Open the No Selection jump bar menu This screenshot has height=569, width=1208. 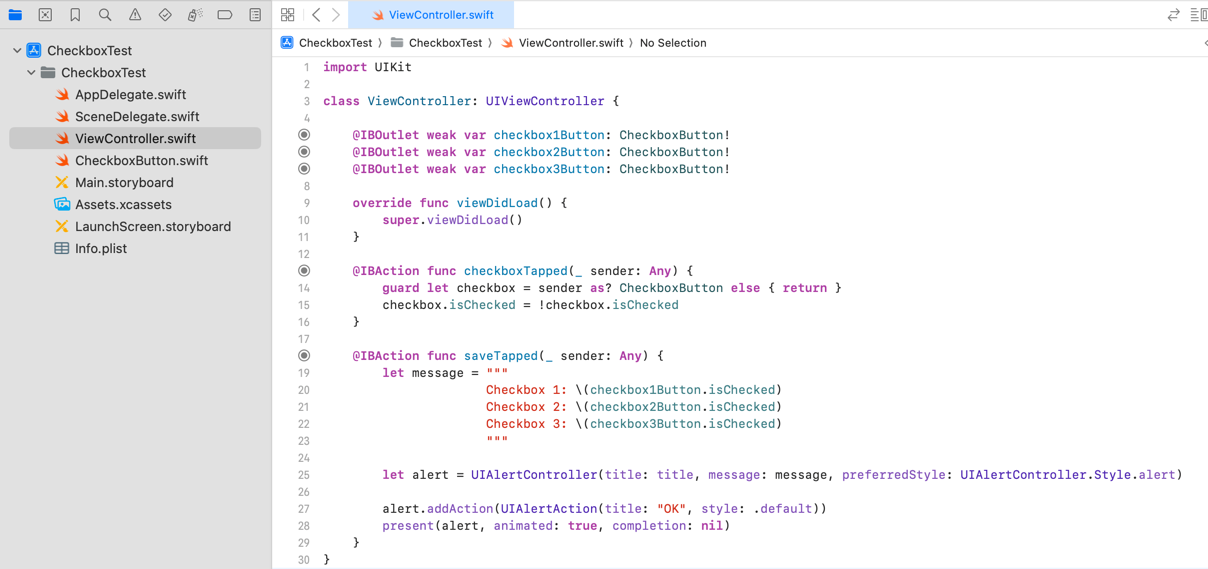672,43
